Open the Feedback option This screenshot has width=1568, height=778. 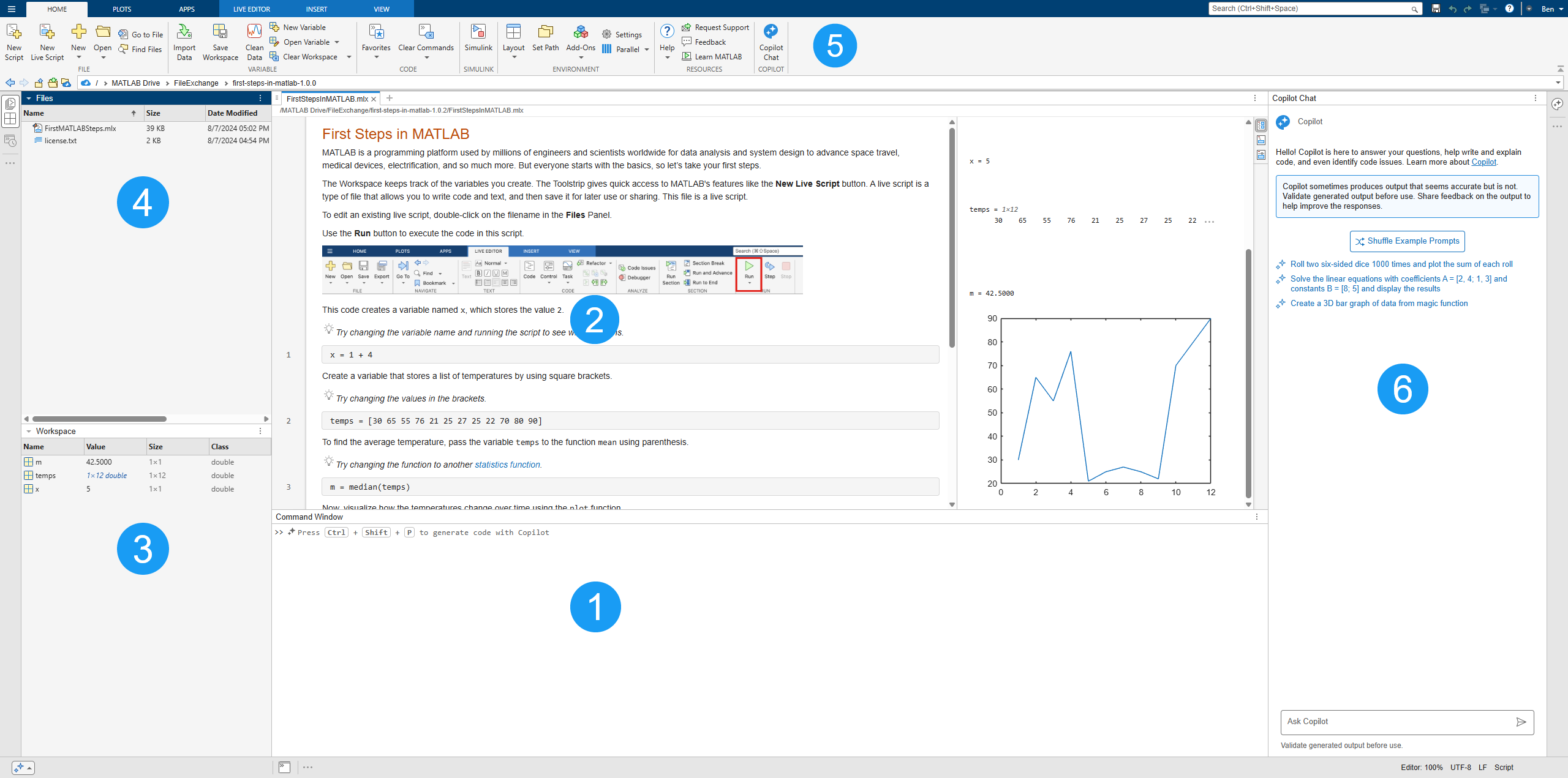(704, 42)
